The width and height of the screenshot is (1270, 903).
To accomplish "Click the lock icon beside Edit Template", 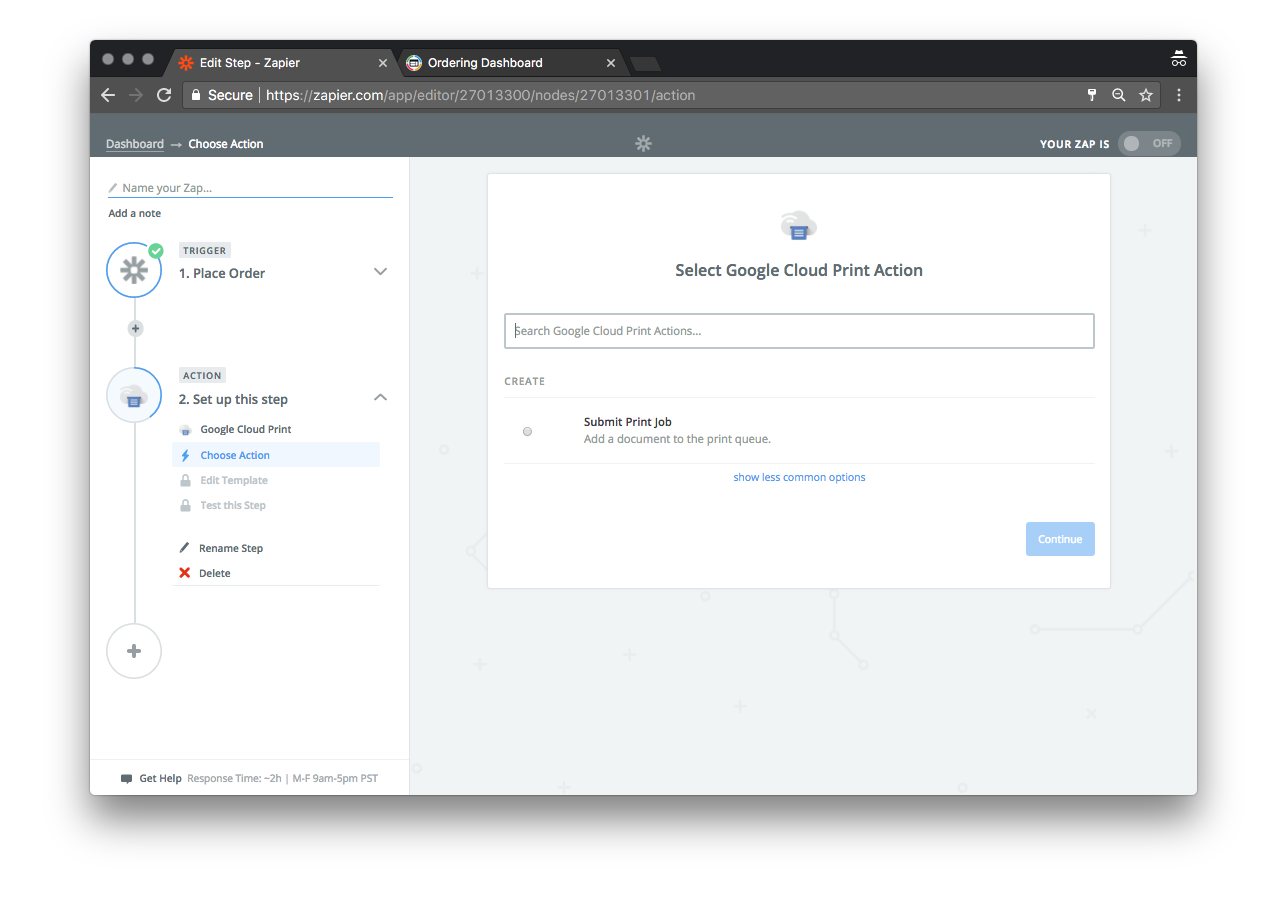I will pyautogui.click(x=185, y=480).
